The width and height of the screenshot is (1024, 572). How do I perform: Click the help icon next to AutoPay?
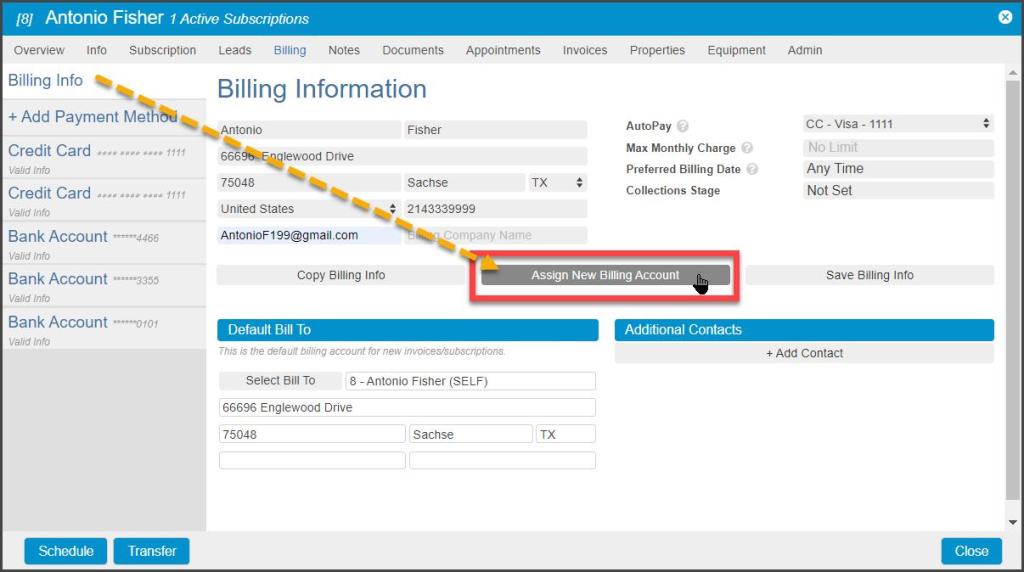[x=683, y=127]
